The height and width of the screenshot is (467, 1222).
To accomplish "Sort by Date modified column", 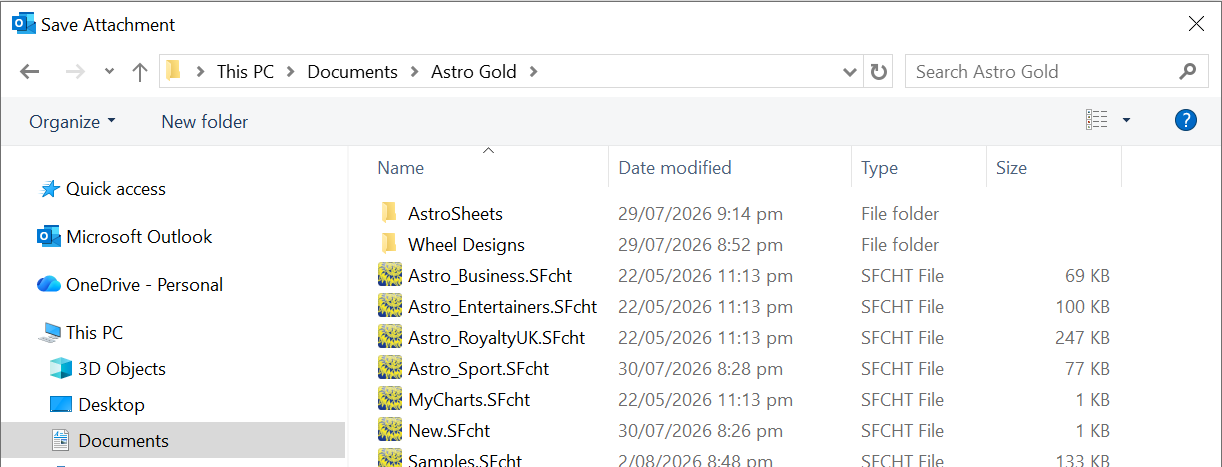I will click(675, 168).
